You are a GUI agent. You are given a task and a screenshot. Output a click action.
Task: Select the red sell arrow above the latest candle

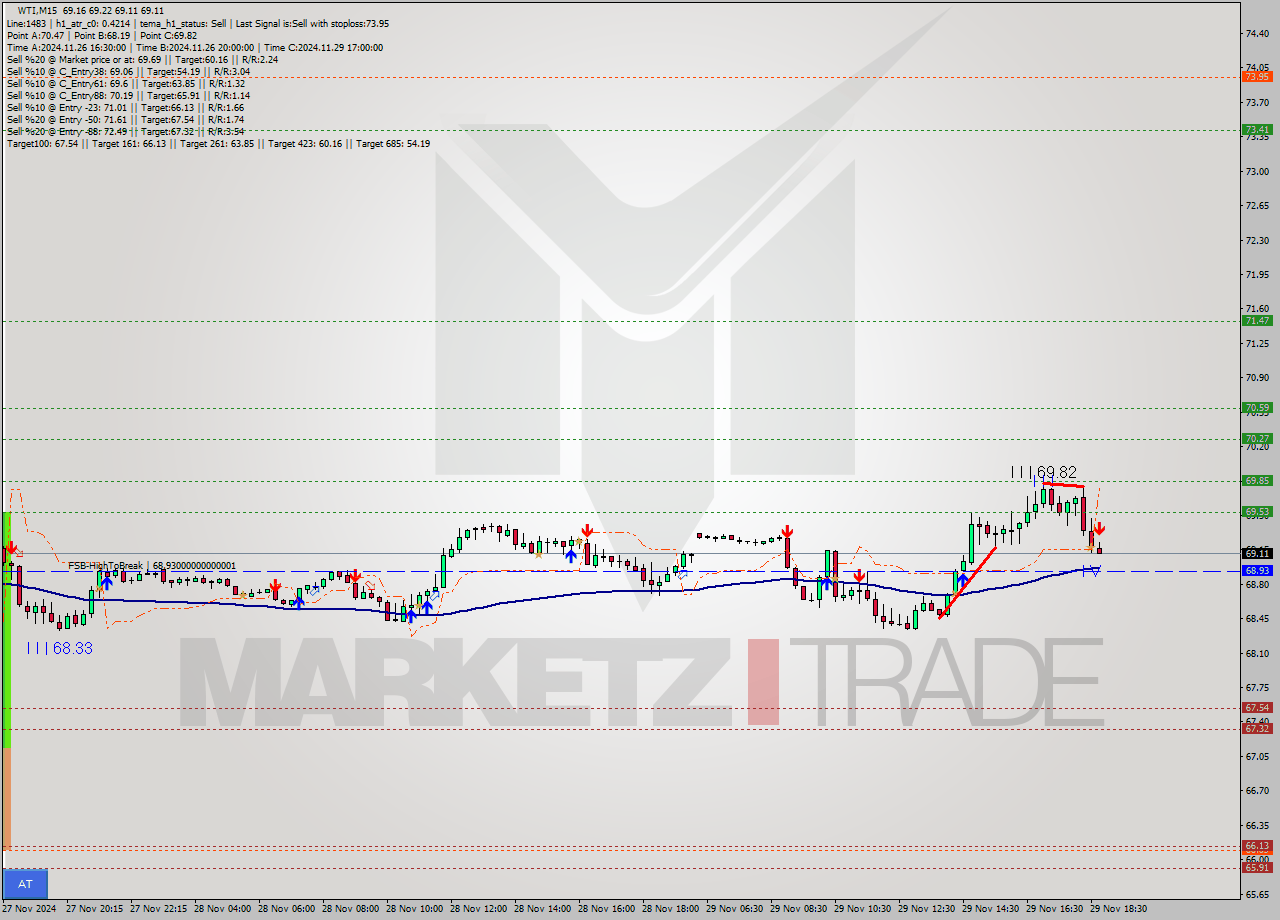pyautogui.click(x=1099, y=528)
